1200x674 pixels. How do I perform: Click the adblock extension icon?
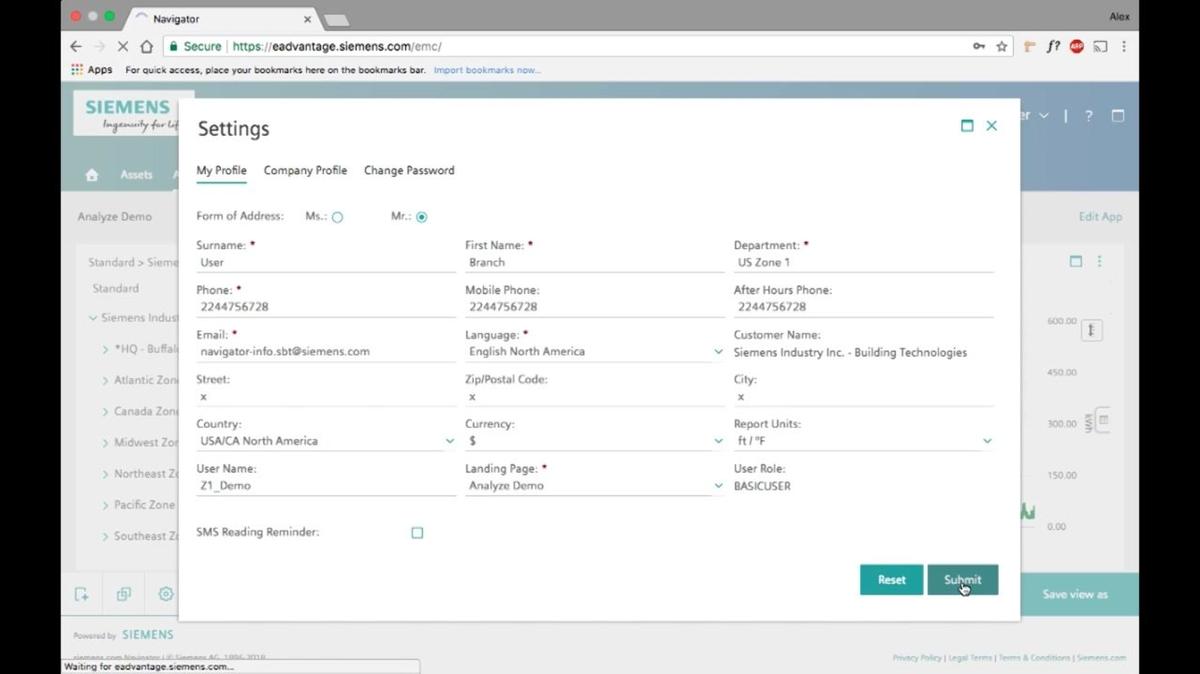point(1076,46)
